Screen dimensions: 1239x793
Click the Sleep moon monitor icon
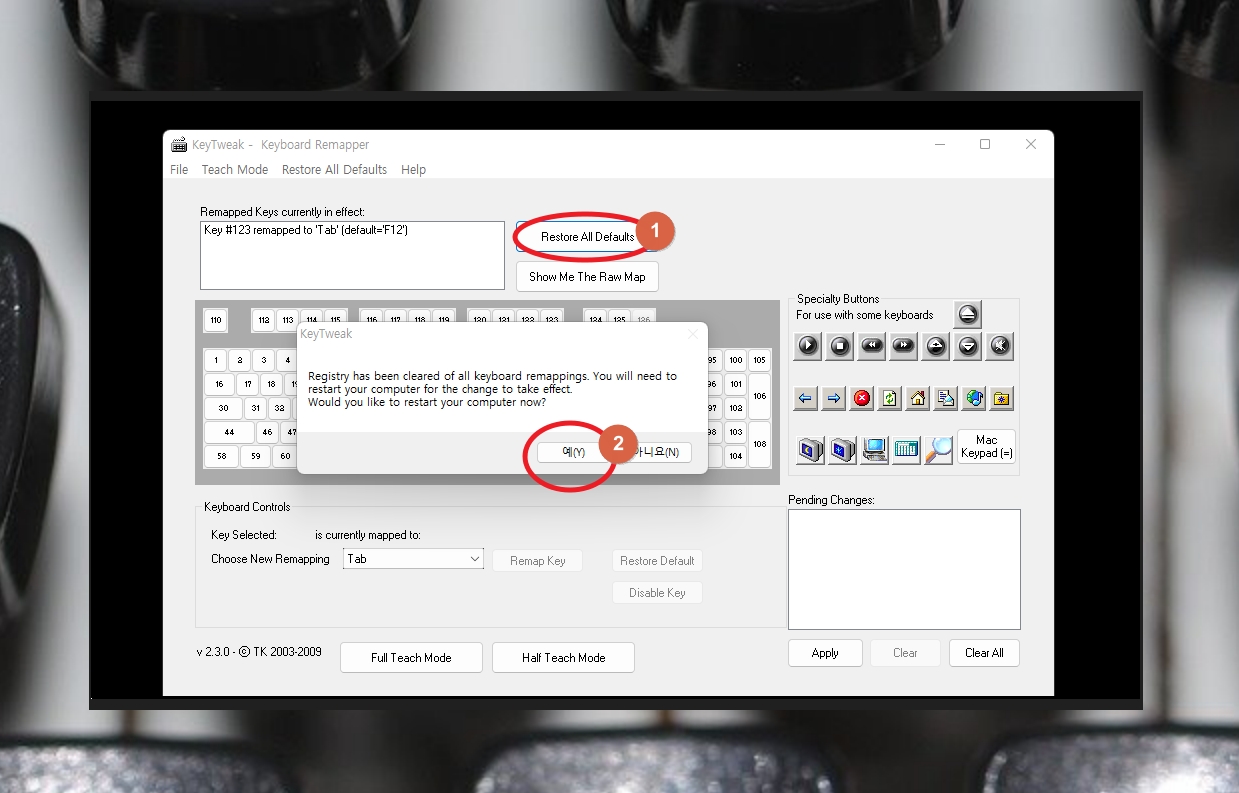810,450
